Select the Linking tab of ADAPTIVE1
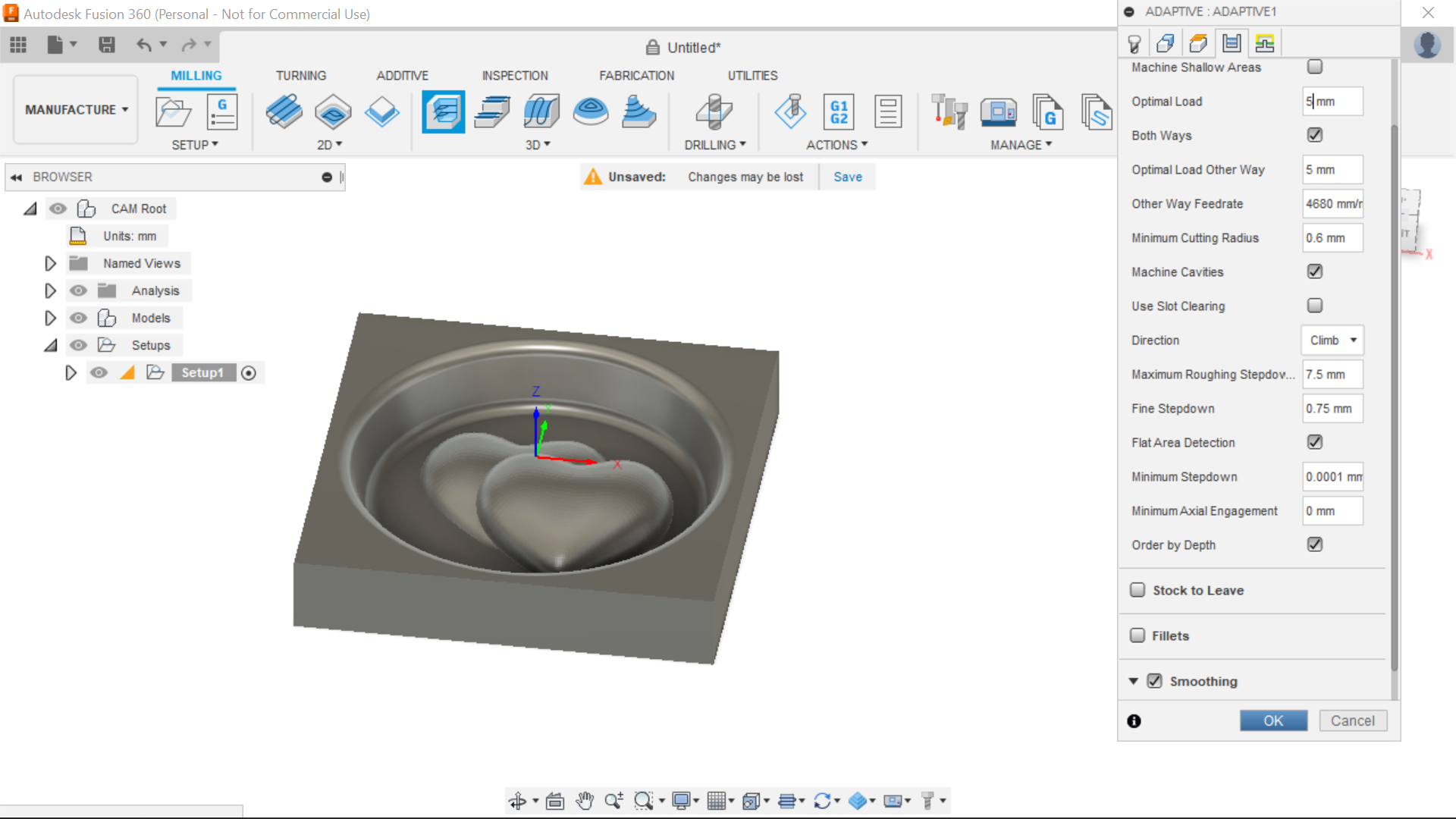This screenshot has height=819, width=1456. 1265,43
